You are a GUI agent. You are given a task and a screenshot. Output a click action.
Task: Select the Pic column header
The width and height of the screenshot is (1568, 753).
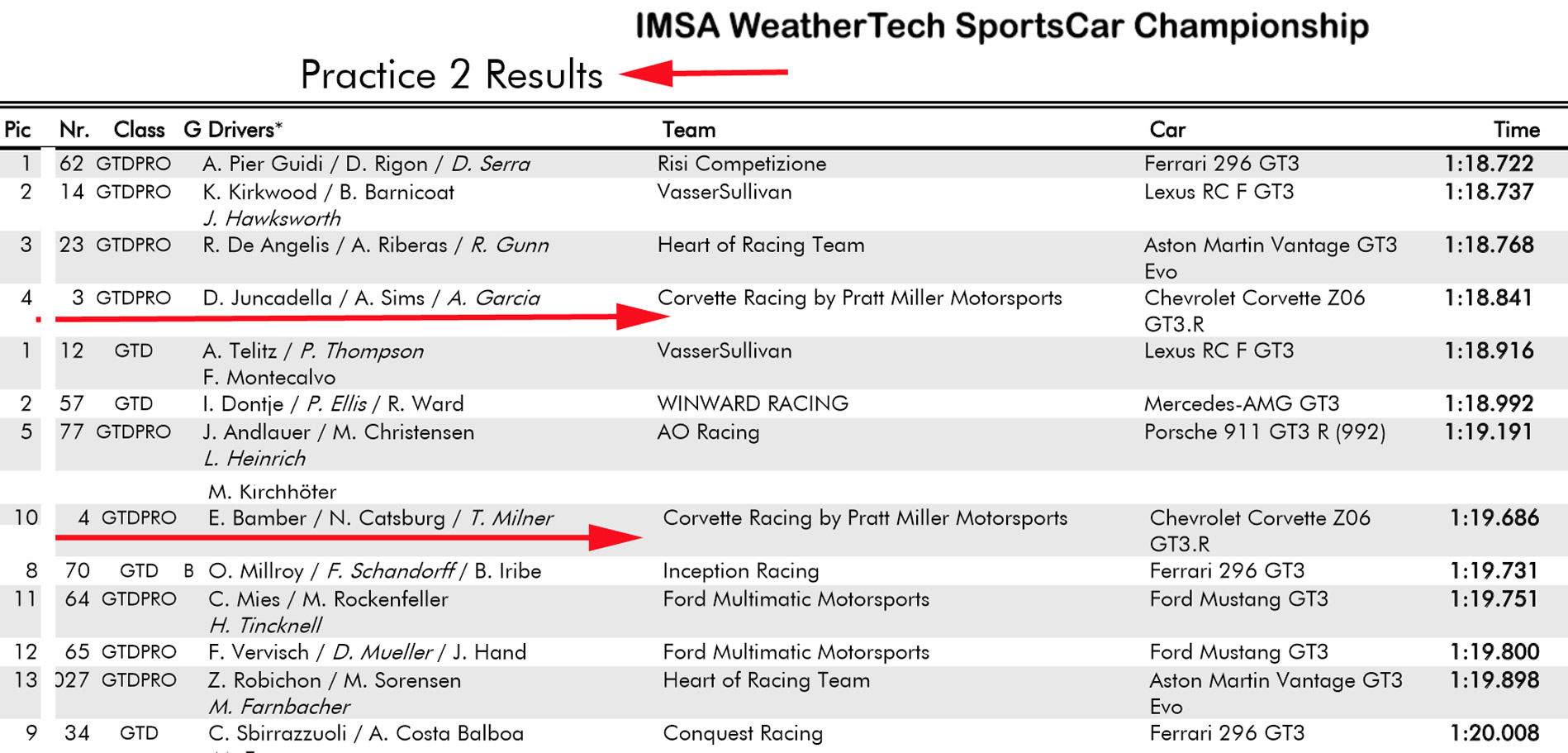pyautogui.click(x=17, y=130)
